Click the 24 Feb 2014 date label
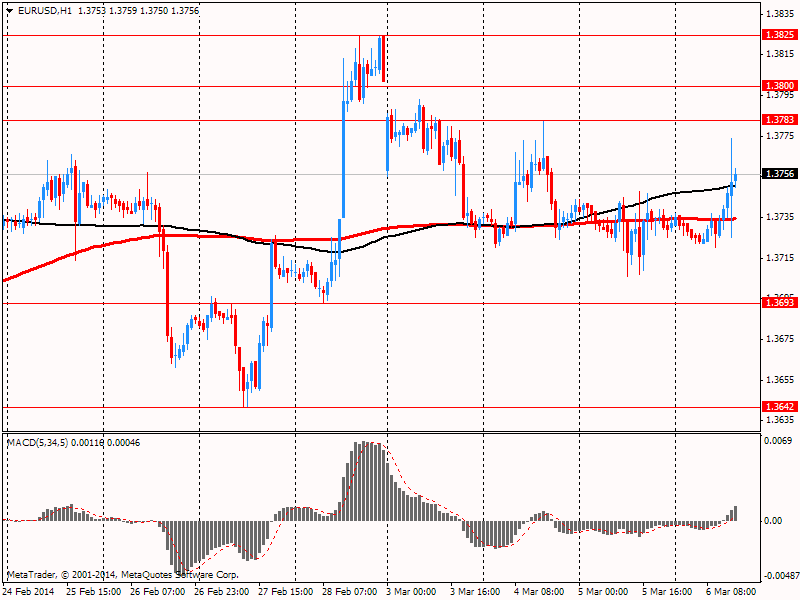 click(28, 592)
